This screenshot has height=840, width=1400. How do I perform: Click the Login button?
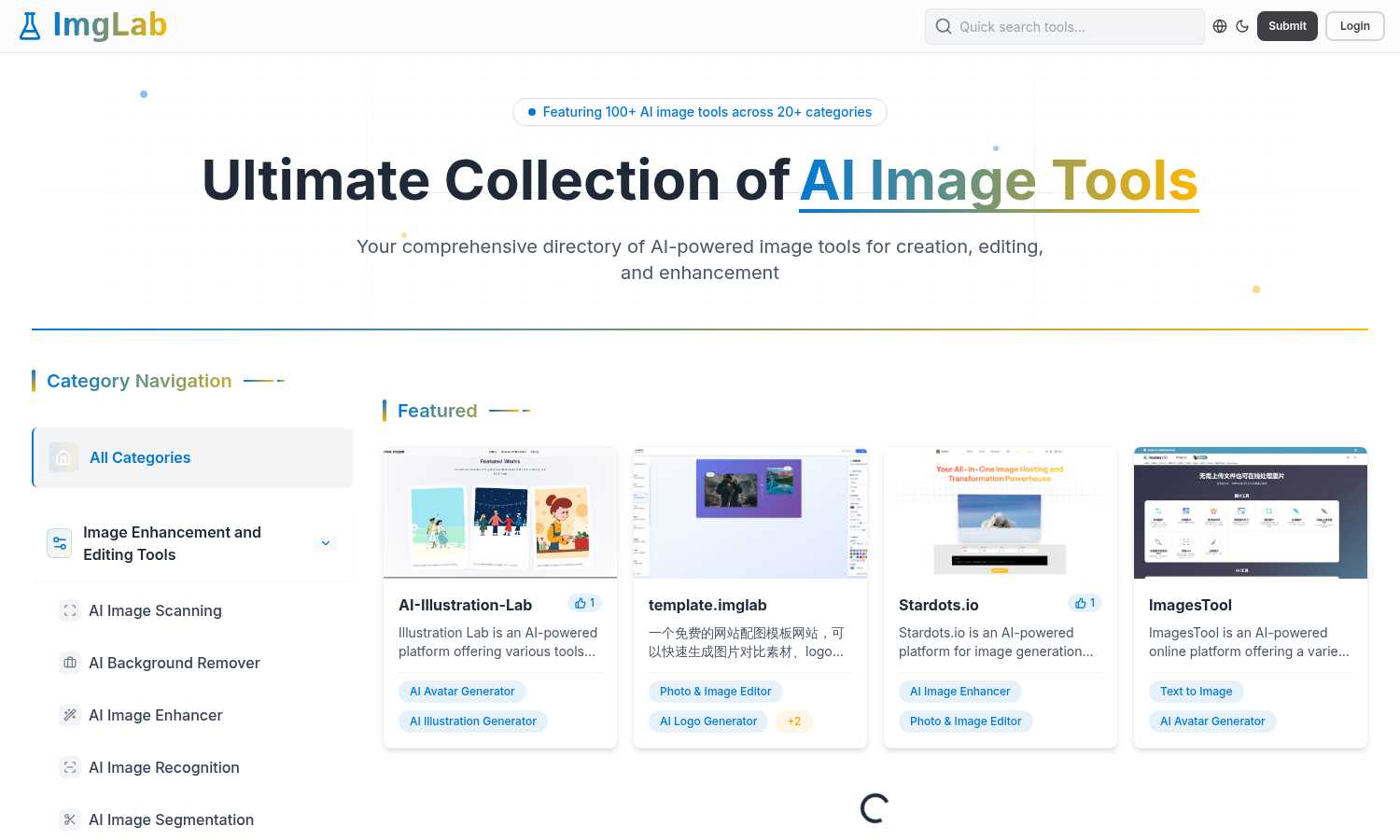(1355, 26)
